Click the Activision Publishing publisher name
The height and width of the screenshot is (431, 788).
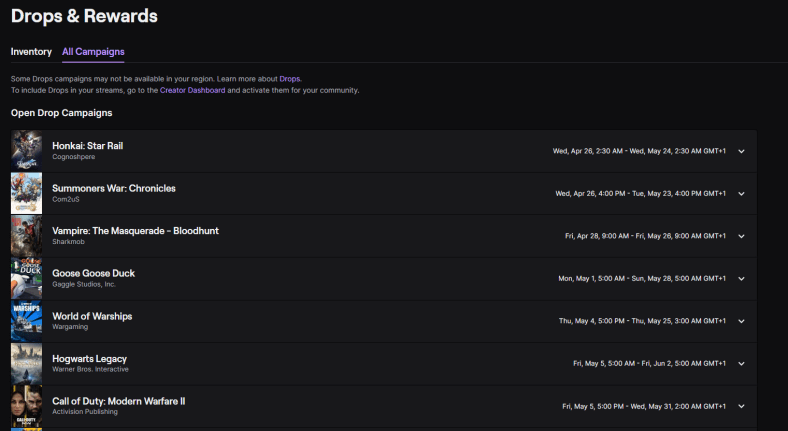85,411
